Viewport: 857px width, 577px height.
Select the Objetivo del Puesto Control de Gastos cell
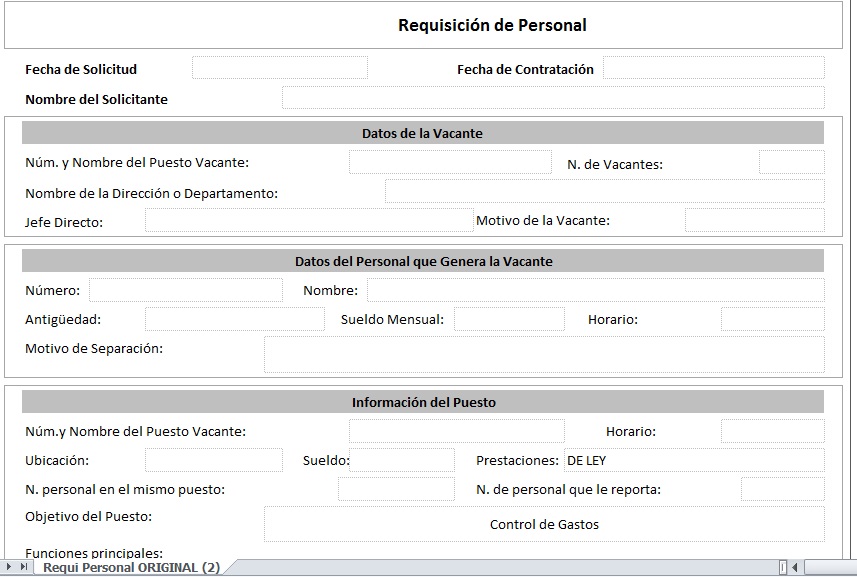[x=544, y=525]
